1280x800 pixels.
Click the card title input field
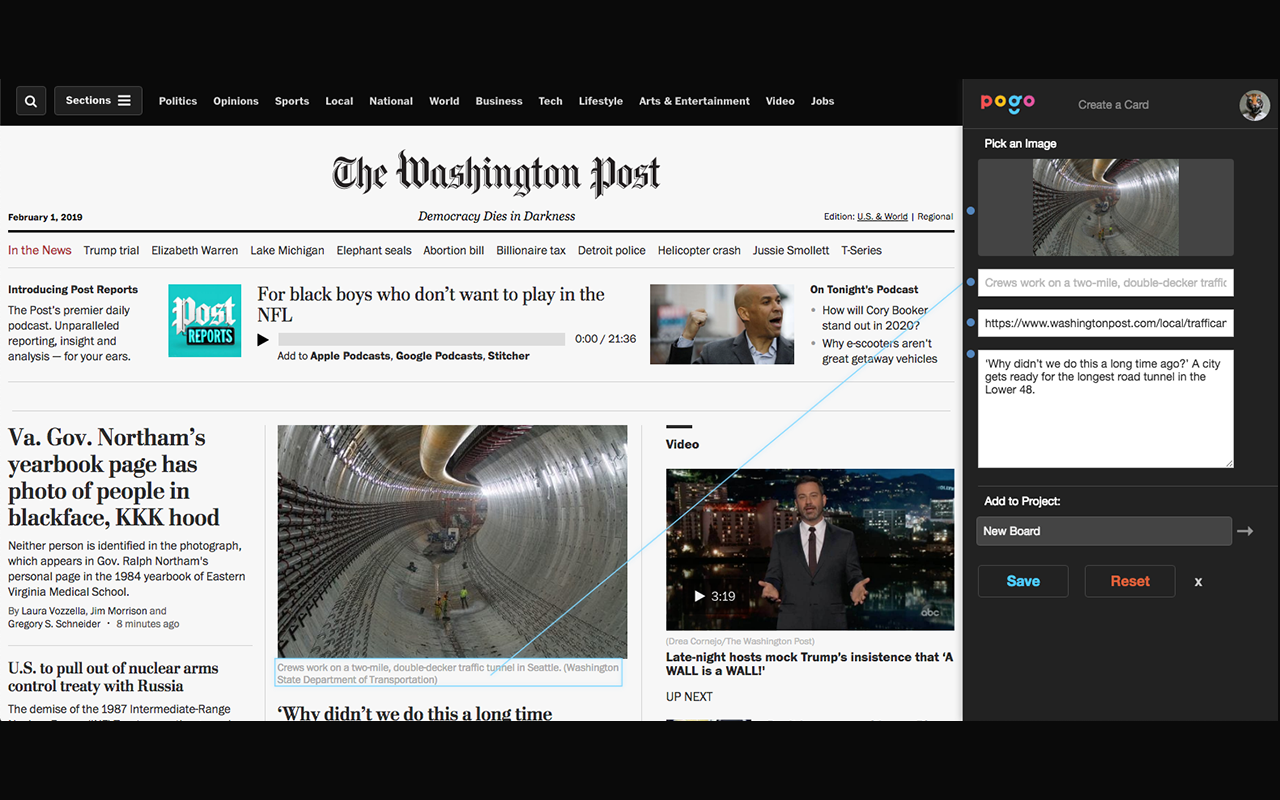pos(1105,283)
